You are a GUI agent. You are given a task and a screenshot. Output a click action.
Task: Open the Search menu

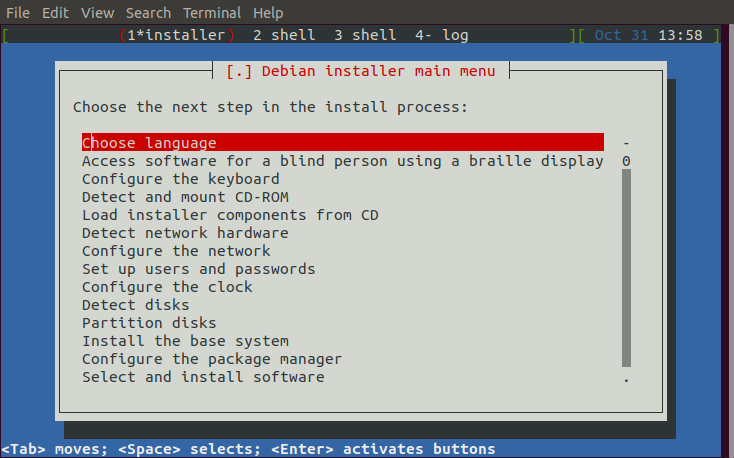(148, 13)
